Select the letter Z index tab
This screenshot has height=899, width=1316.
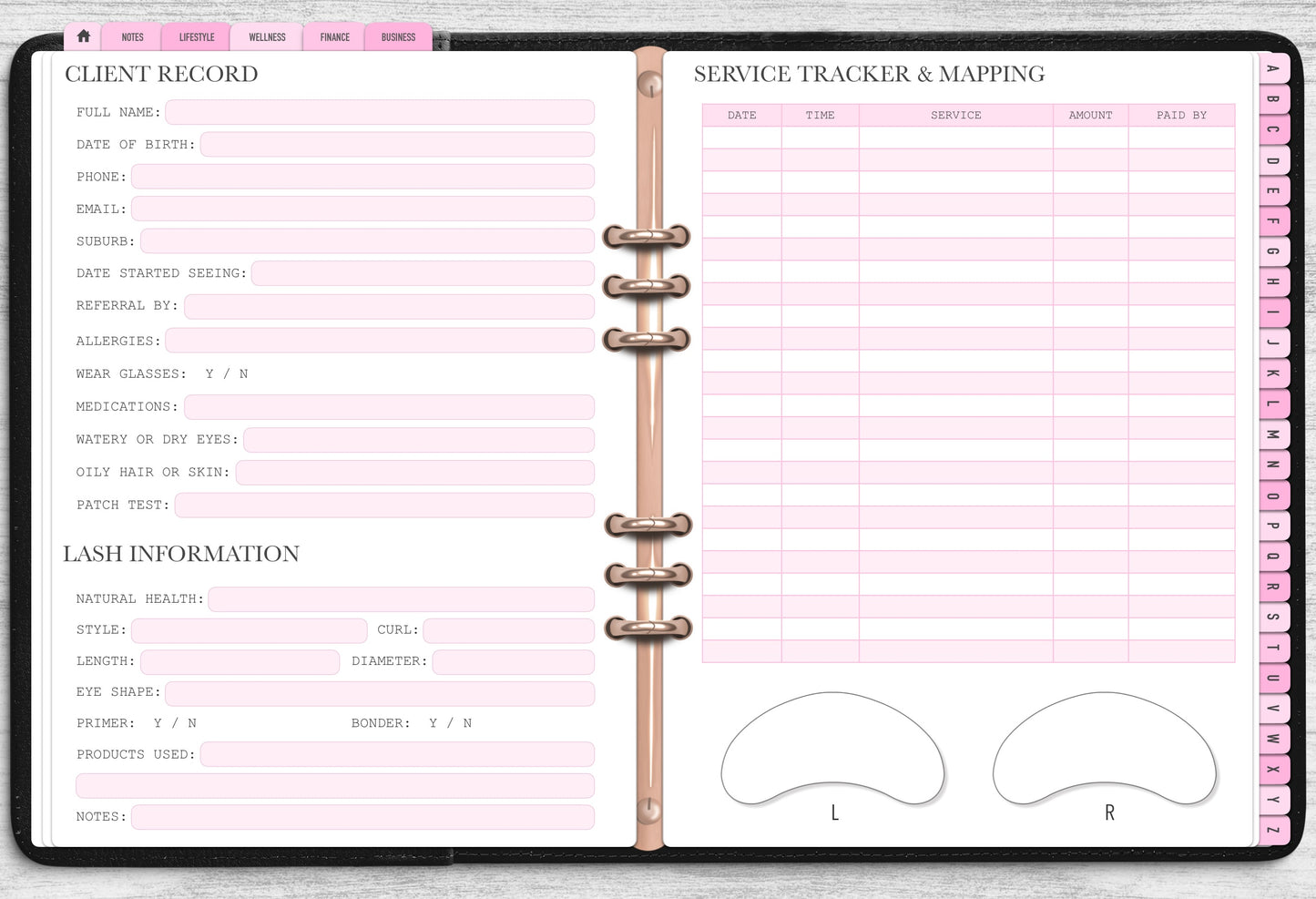[1273, 830]
